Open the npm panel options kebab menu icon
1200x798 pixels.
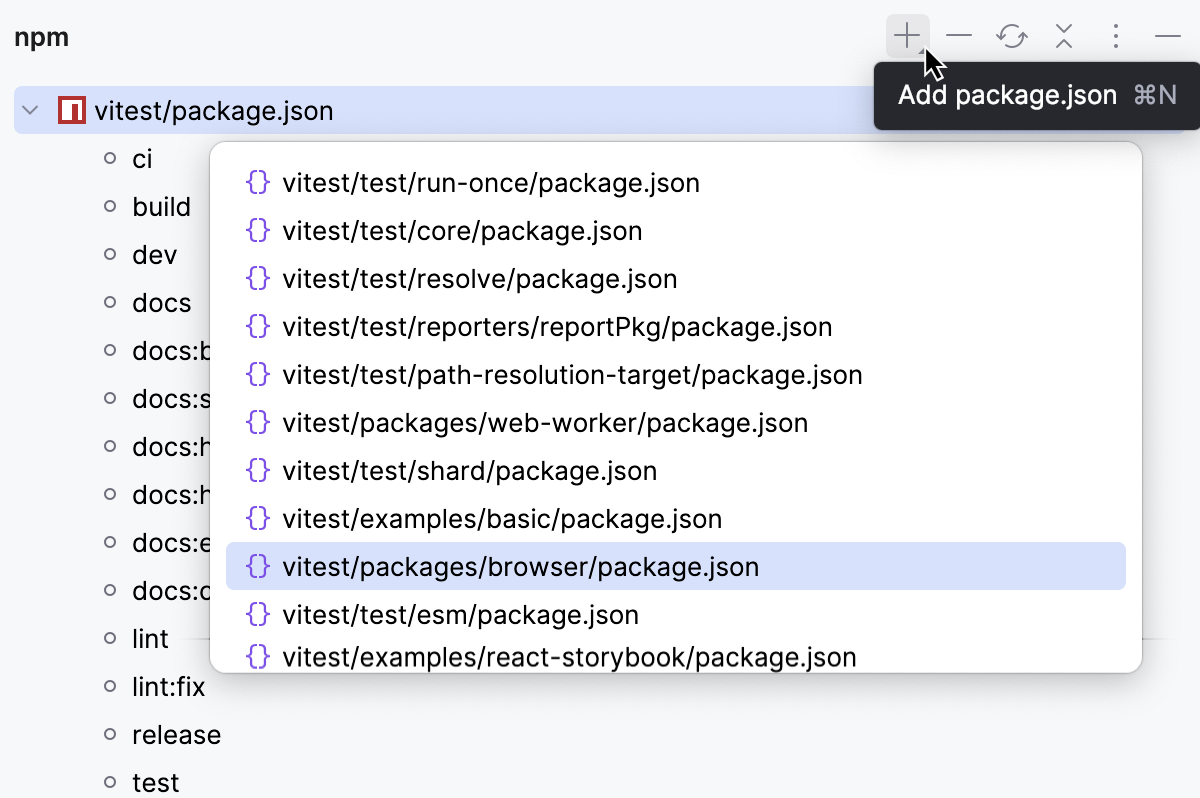(1114, 35)
